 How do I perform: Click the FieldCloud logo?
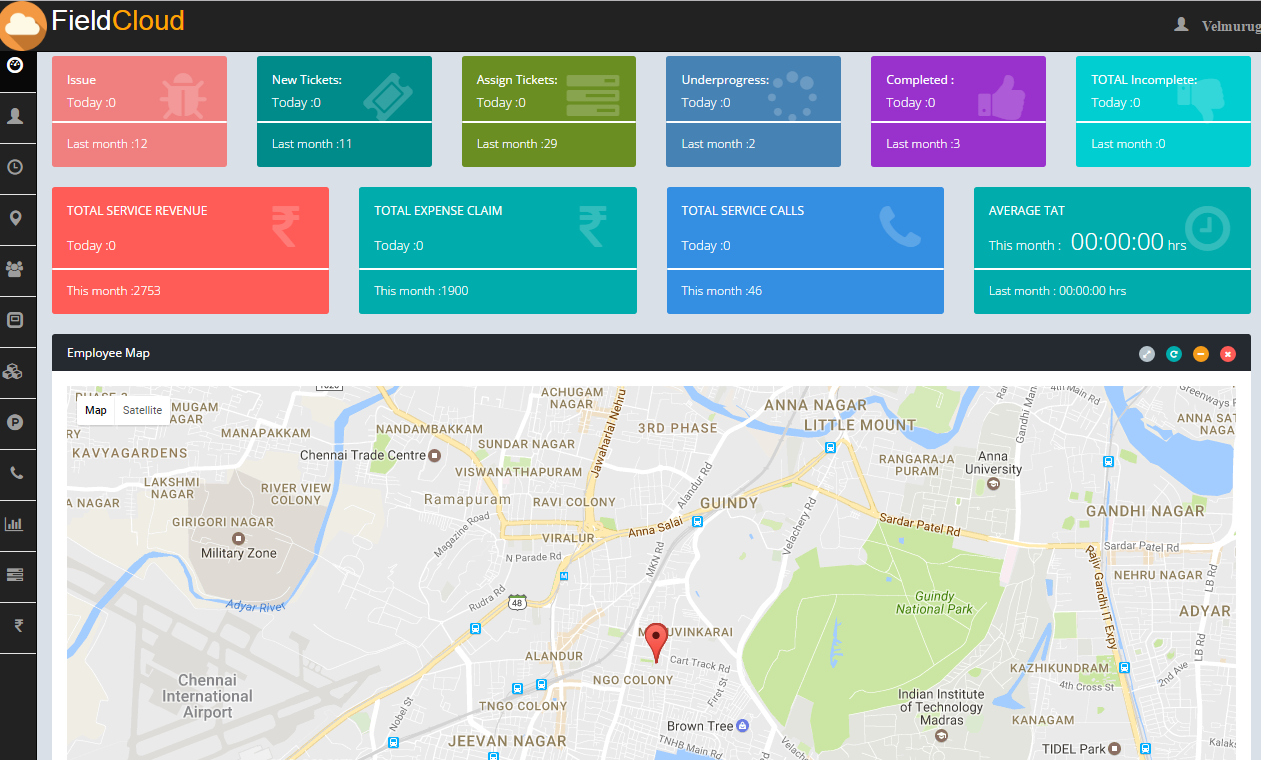[x=96, y=22]
